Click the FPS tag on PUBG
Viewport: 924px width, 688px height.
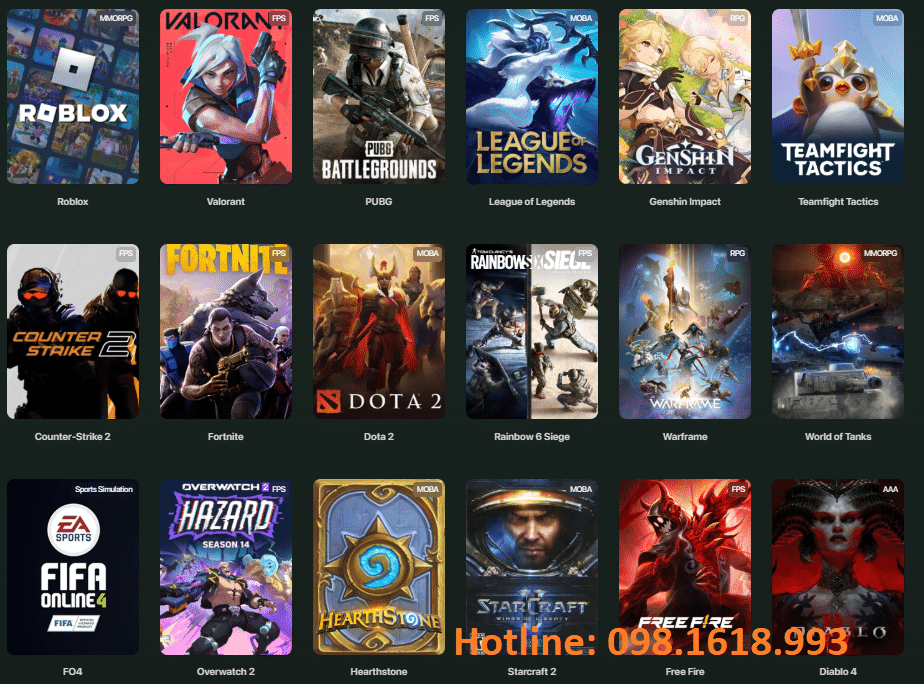[432, 18]
